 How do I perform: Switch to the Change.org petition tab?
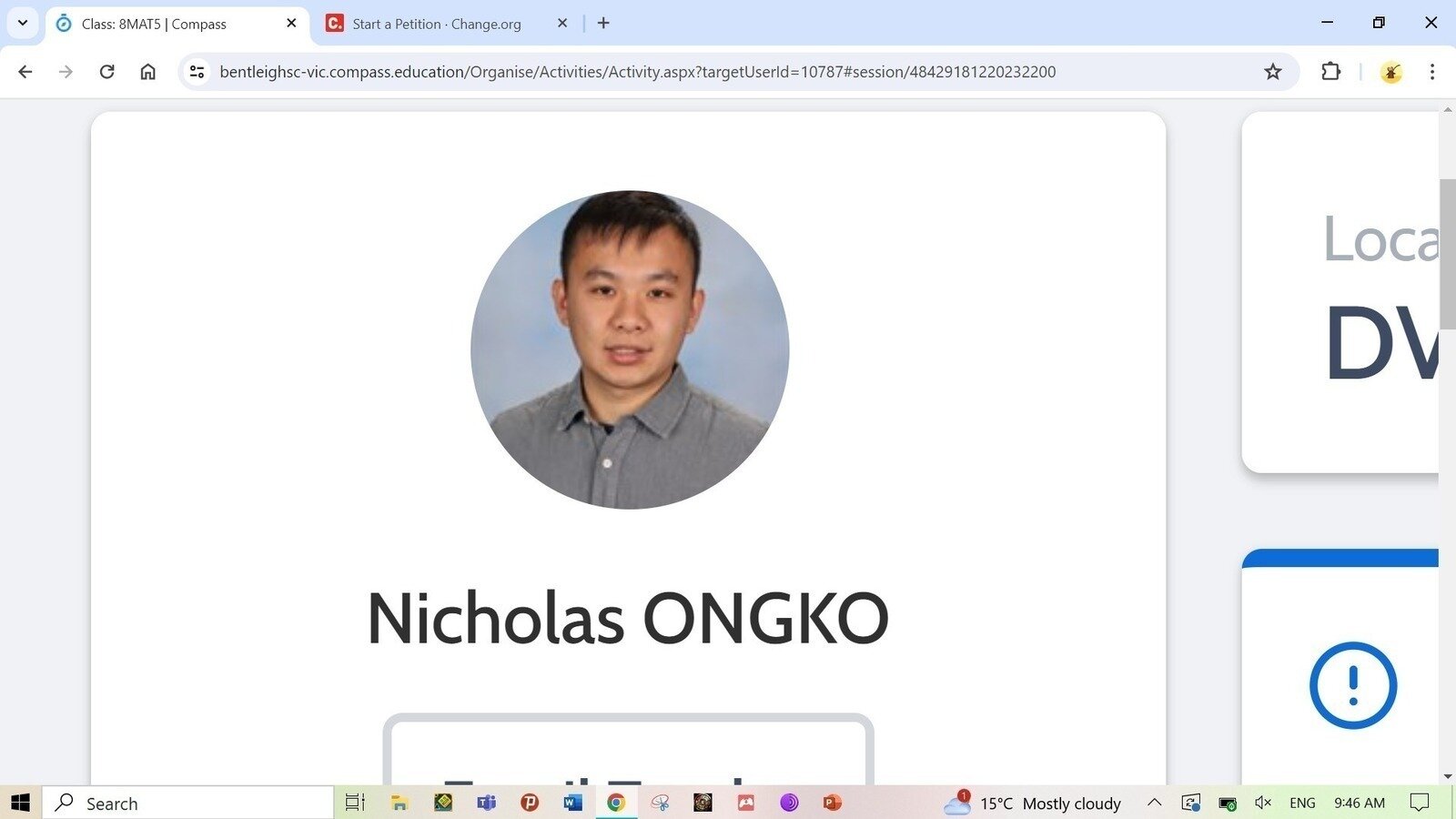(435, 23)
